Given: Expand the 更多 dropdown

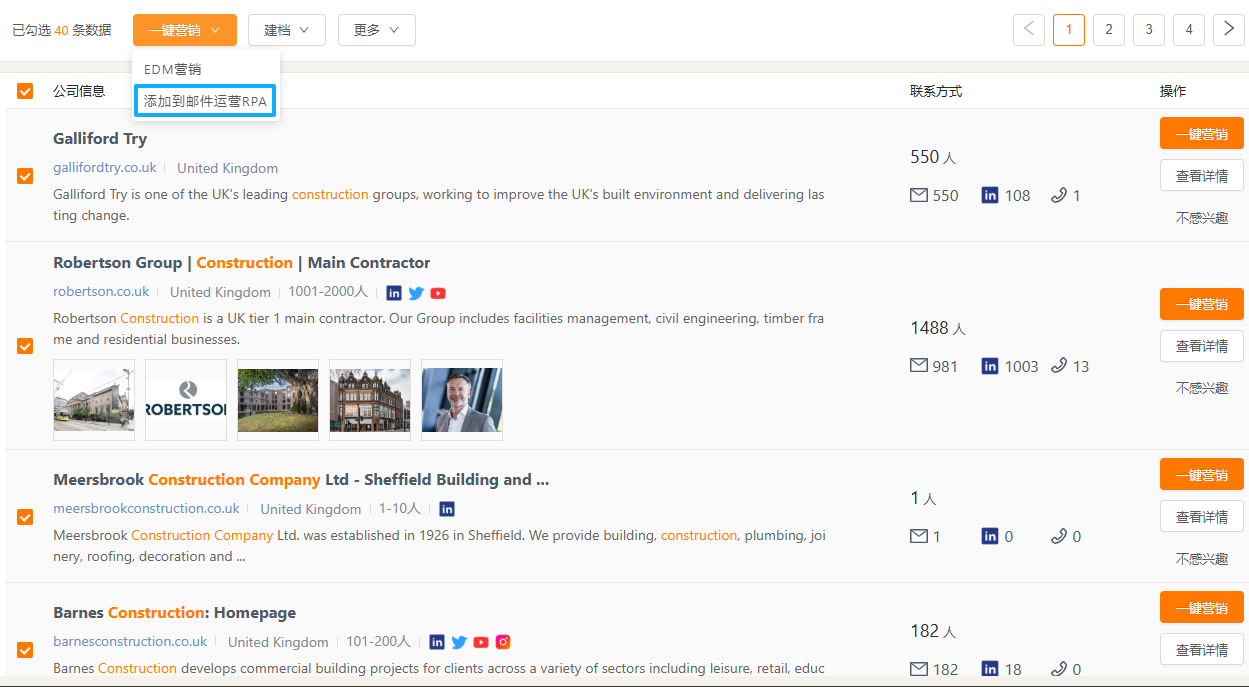Looking at the screenshot, I should (x=377, y=30).
